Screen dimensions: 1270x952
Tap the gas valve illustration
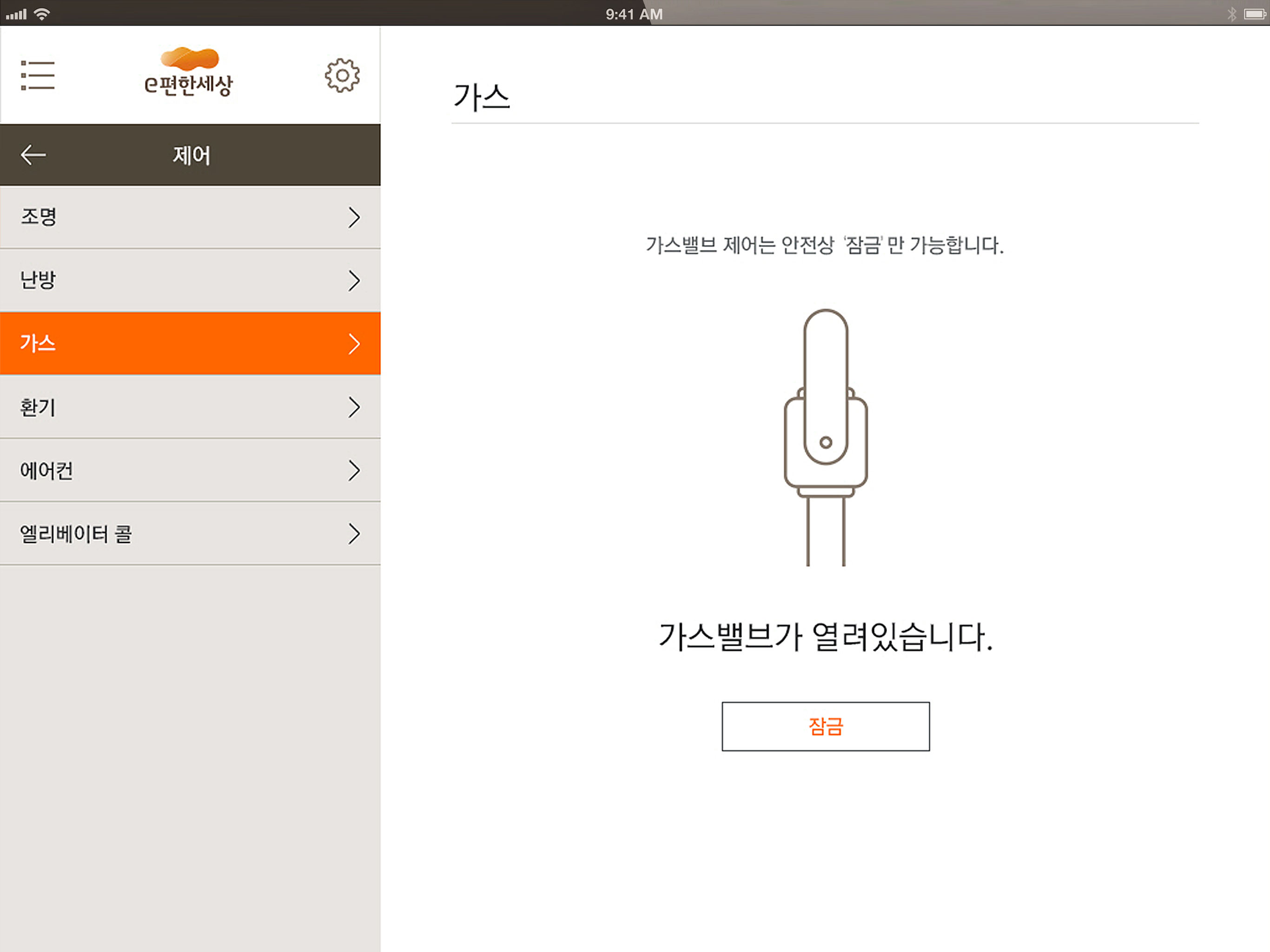[x=826, y=437]
